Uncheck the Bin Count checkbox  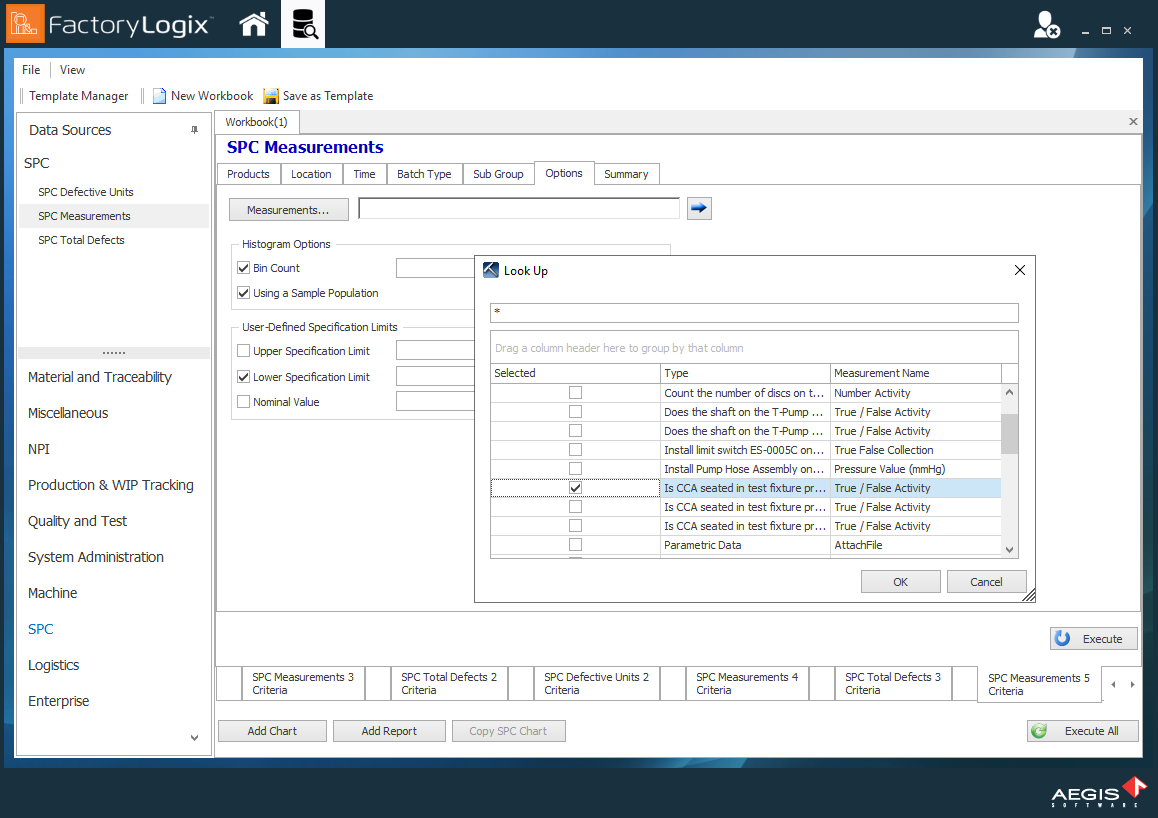[x=243, y=267]
